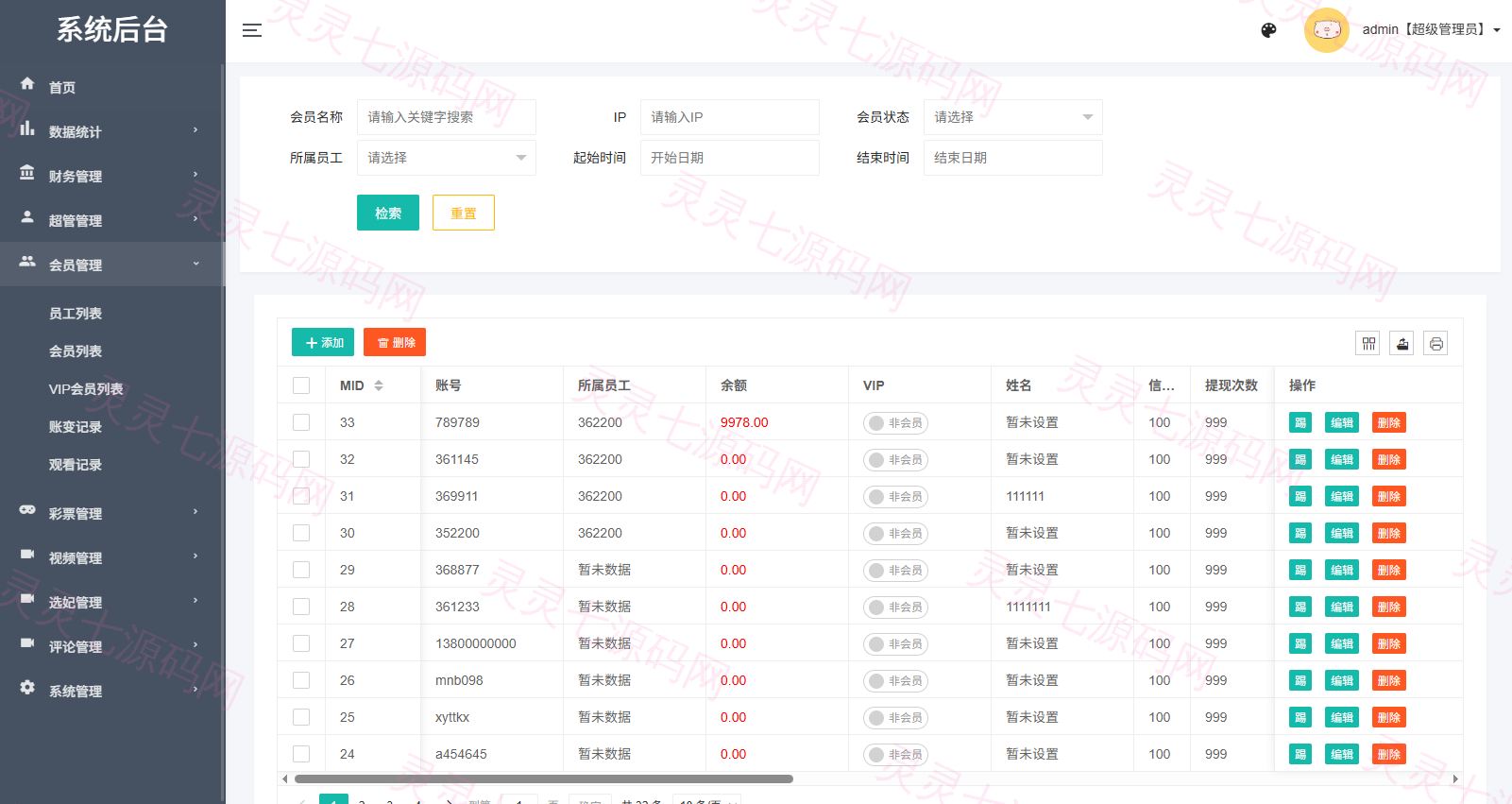The height and width of the screenshot is (804, 1512).
Task: Open the admin 超级管理员 user menu
Action: [1431, 30]
